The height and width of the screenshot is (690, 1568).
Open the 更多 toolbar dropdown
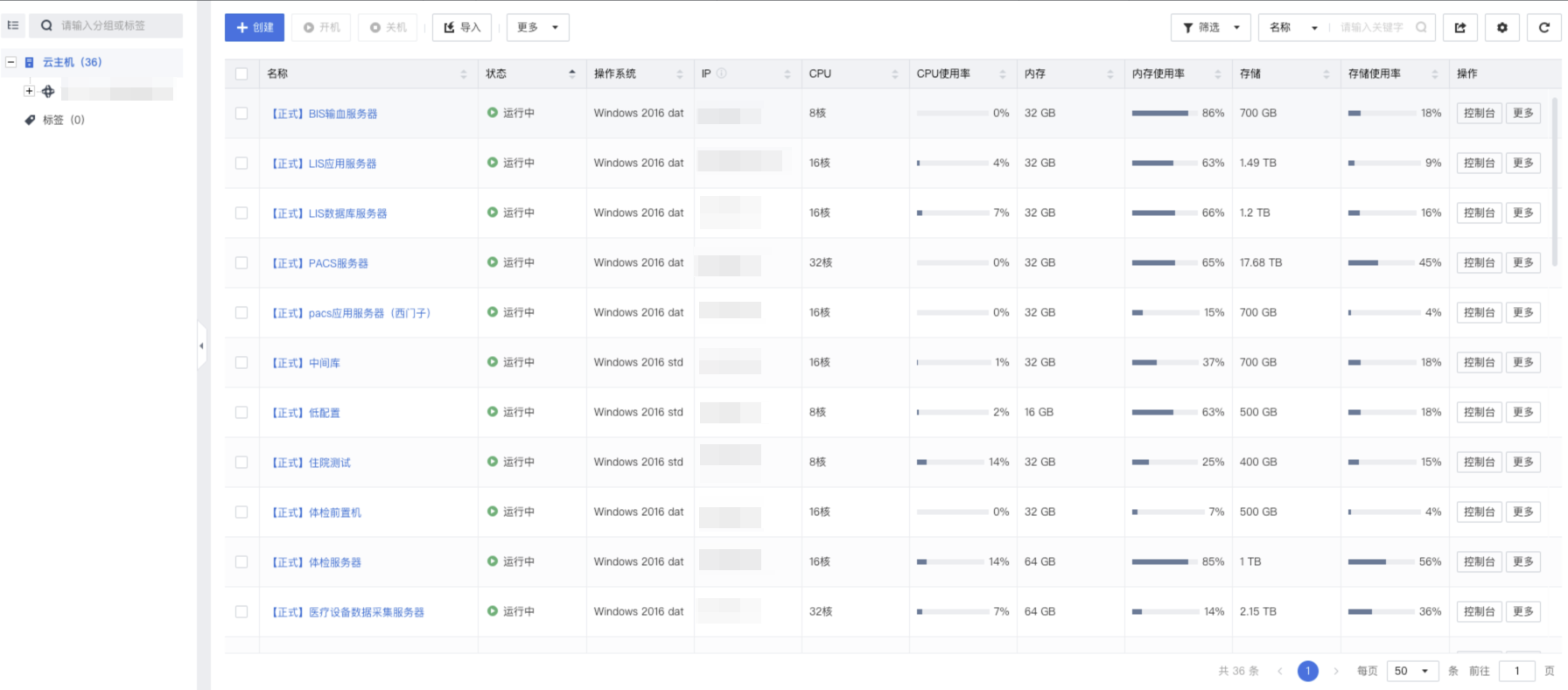(538, 27)
